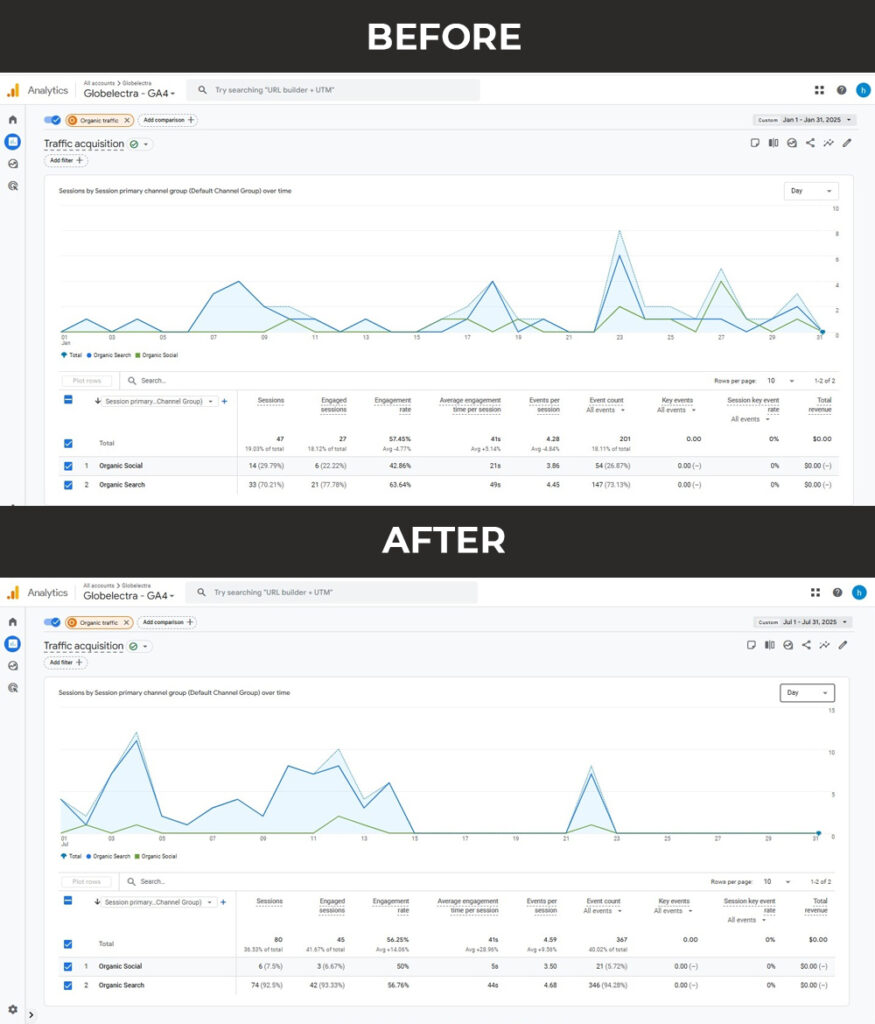The width and height of the screenshot is (875, 1024).
Task: Open date range Jan 1 - Jan 31, 2025
Action: (x=804, y=120)
